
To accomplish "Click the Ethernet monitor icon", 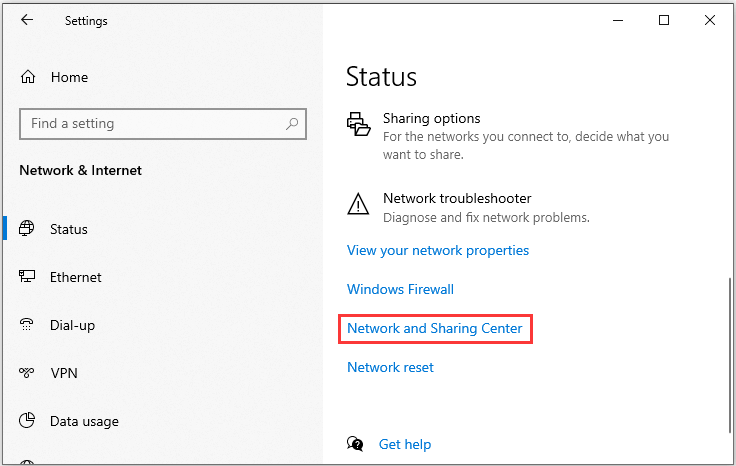I will pos(28,277).
